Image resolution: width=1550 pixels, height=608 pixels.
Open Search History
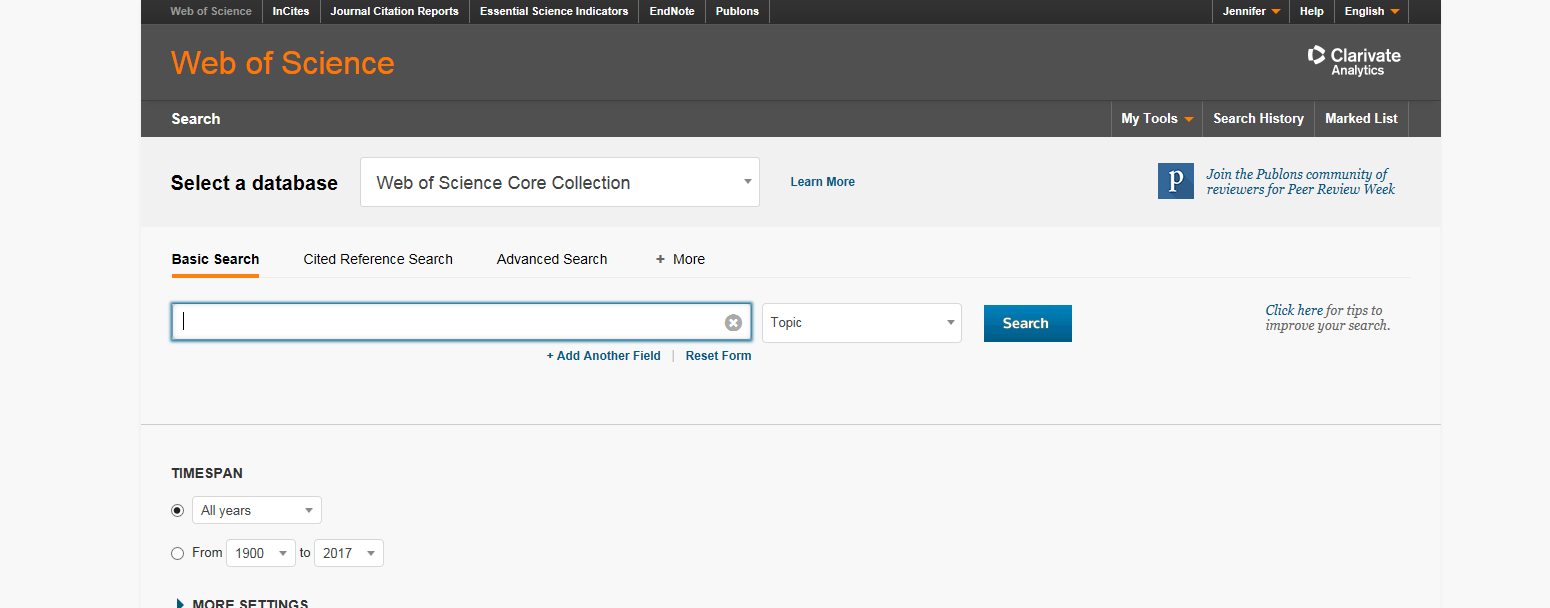tap(1258, 118)
